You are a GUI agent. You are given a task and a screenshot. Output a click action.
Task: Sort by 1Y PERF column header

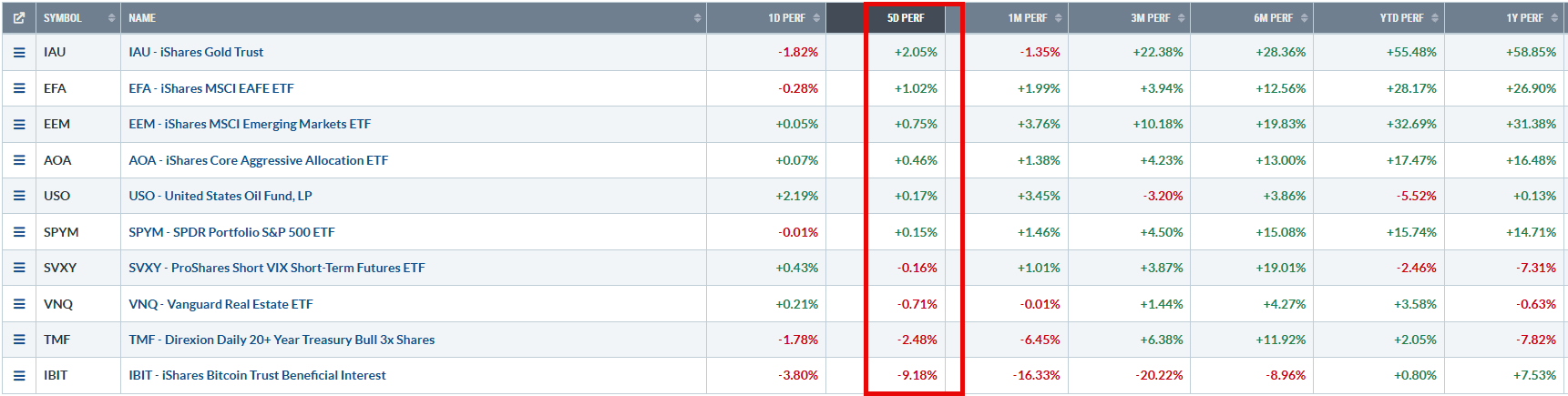coord(1524,18)
